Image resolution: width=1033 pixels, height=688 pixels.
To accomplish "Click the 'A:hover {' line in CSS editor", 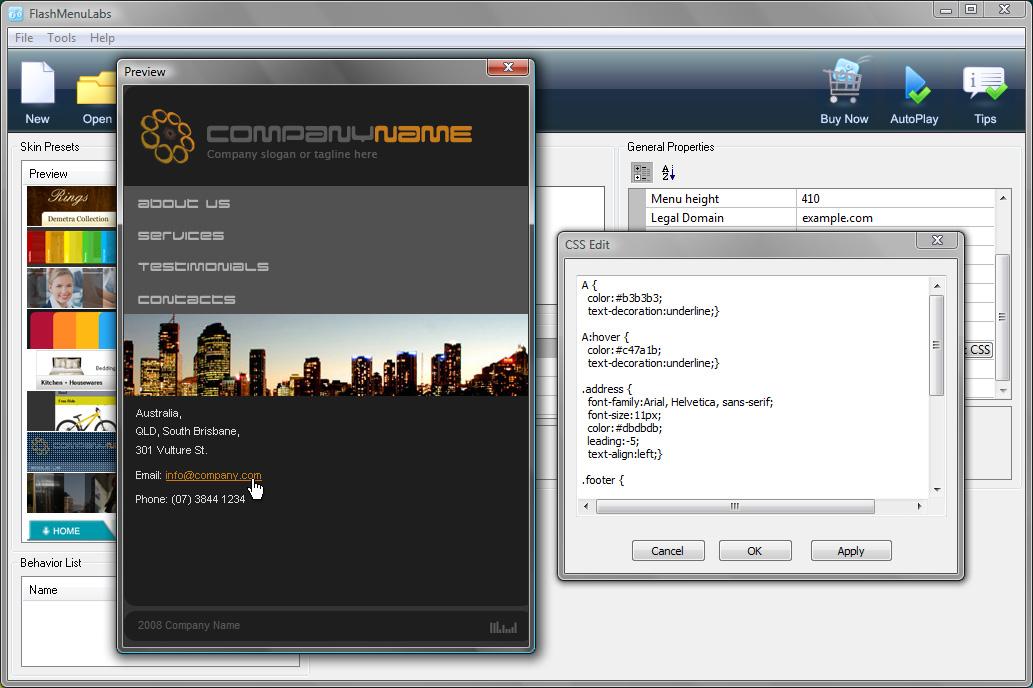I will (605, 337).
